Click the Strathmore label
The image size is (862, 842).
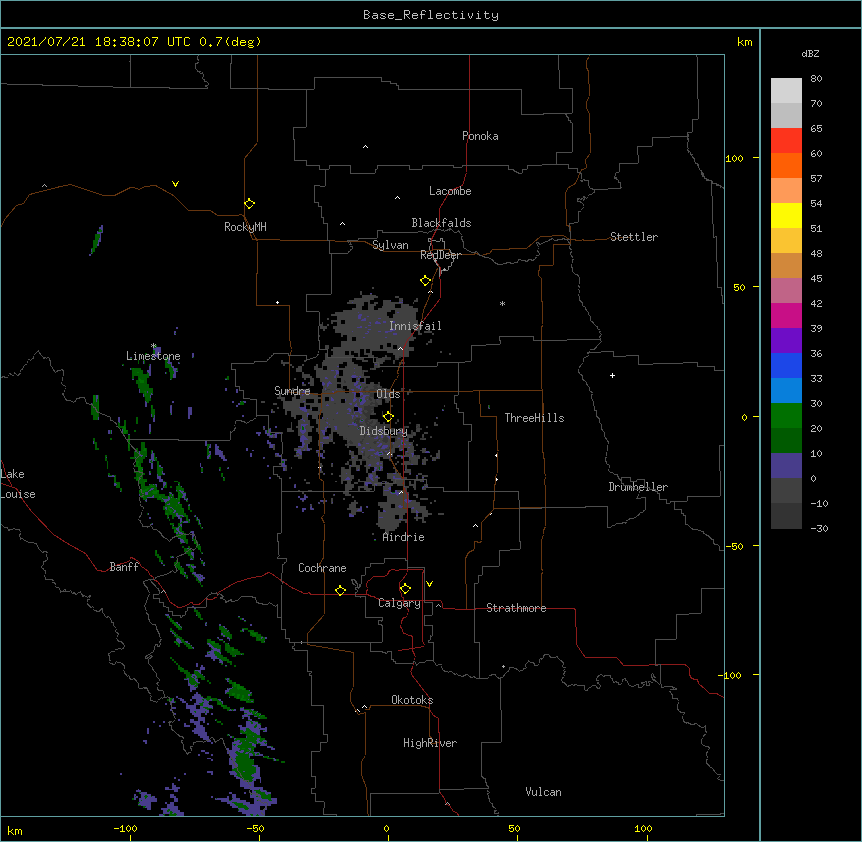coord(516,608)
